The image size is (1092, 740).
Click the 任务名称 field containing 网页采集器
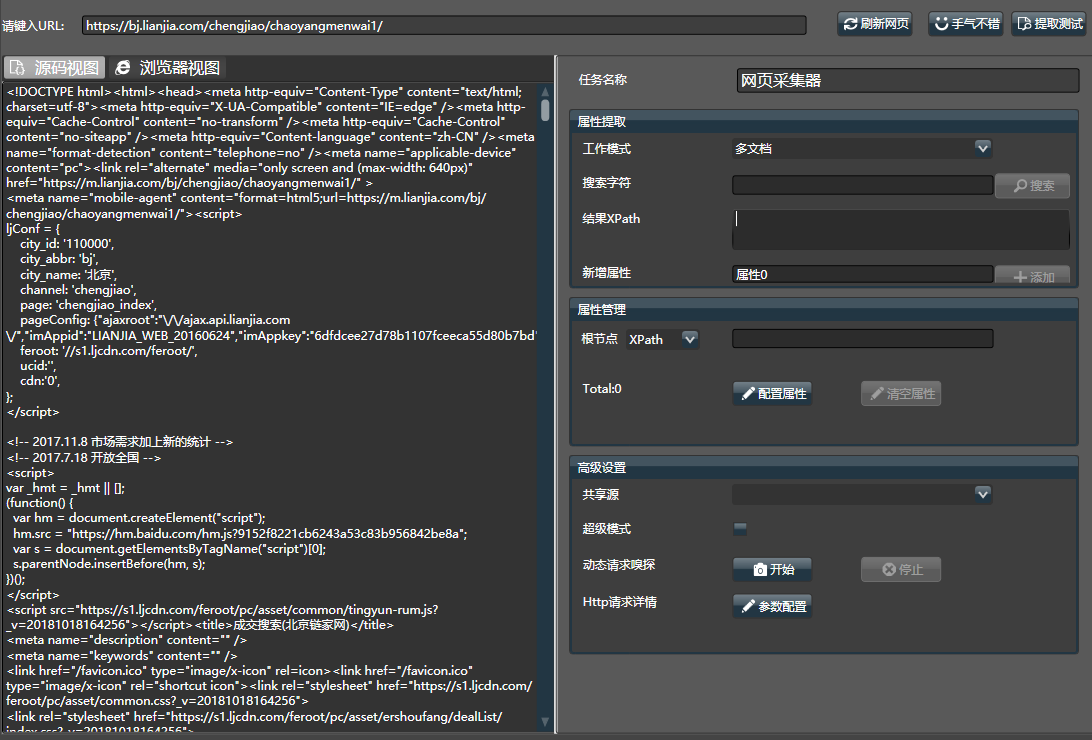pyautogui.click(x=908, y=81)
